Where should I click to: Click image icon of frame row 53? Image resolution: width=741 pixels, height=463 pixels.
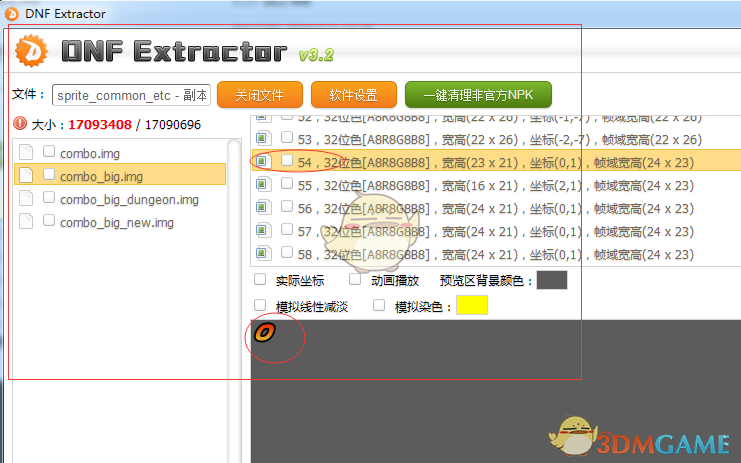click(x=263, y=138)
